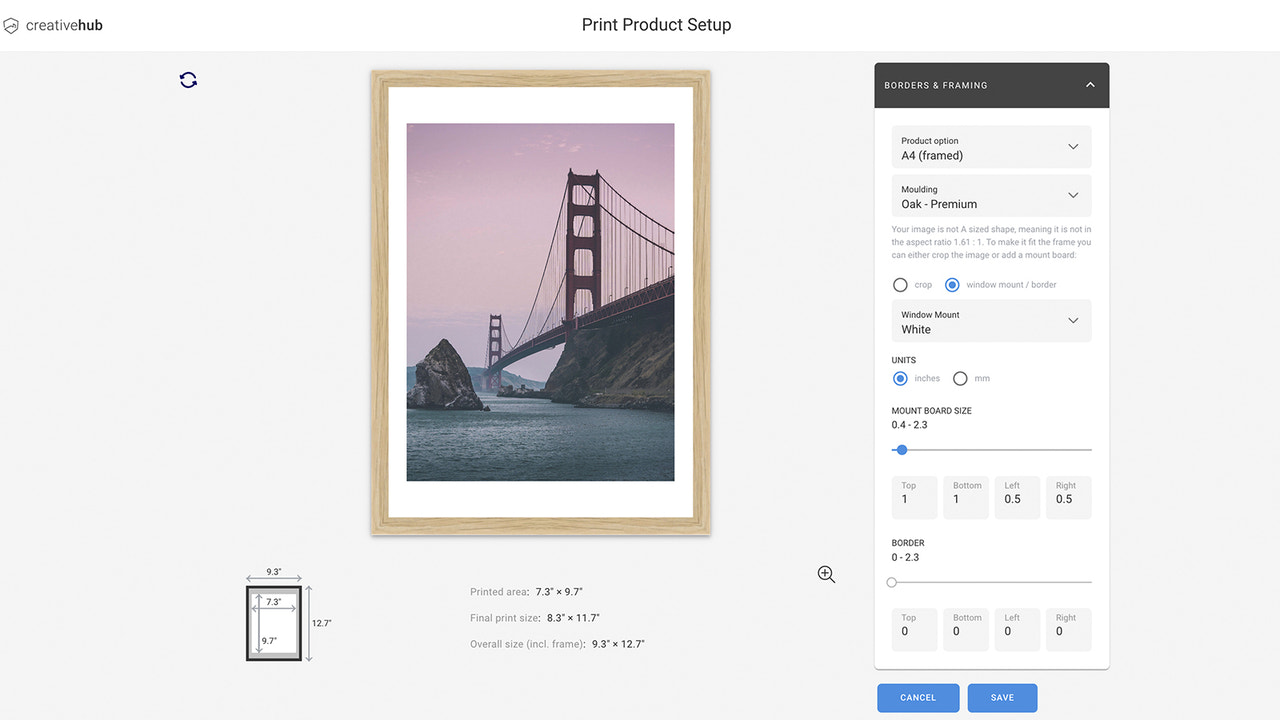Enable the crop option
Viewport: 1280px width, 720px height.
tap(899, 284)
